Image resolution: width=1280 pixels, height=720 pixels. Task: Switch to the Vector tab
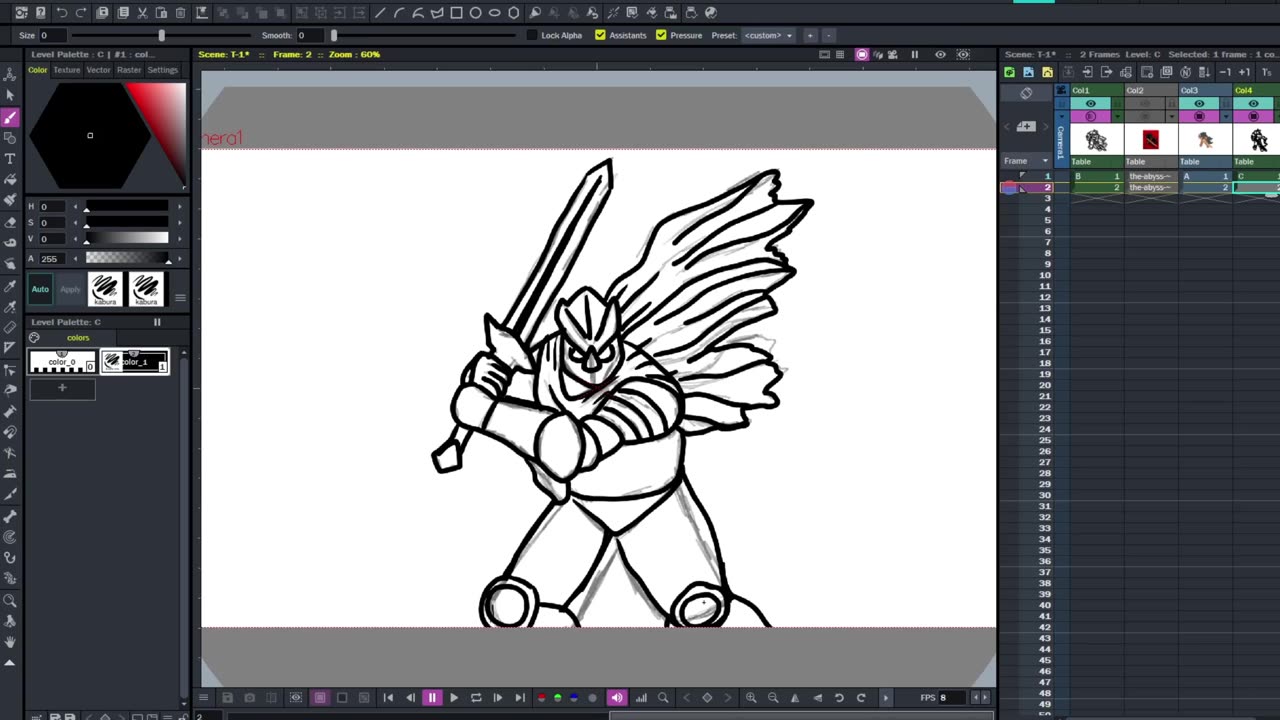(x=98, y=70)
